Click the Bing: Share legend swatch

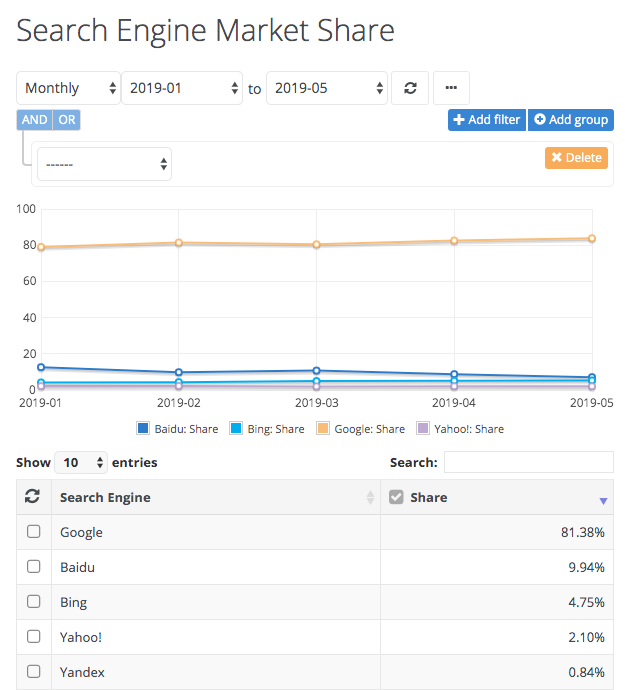pos(236,428)
